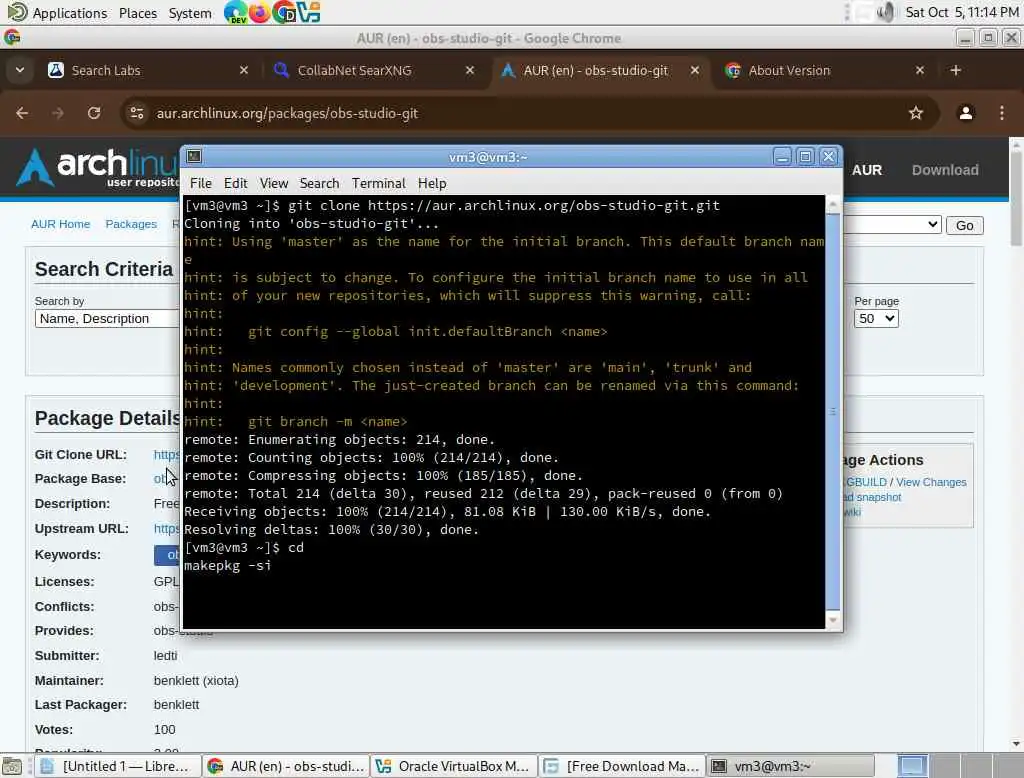Click the Arch Linux logo
1024x778 pixels.
click(98, 167)
